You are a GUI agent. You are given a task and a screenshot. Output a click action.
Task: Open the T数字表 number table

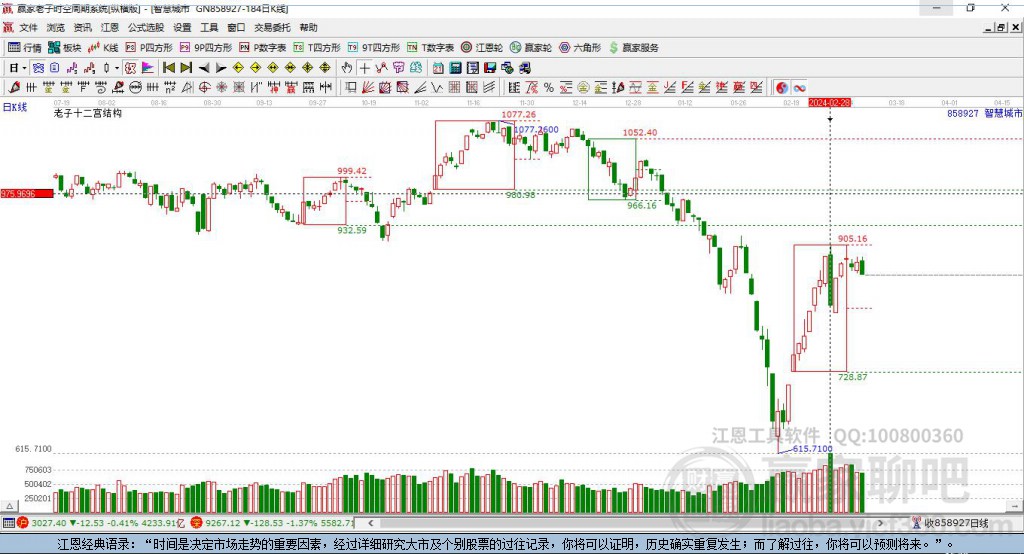[430, 48]
